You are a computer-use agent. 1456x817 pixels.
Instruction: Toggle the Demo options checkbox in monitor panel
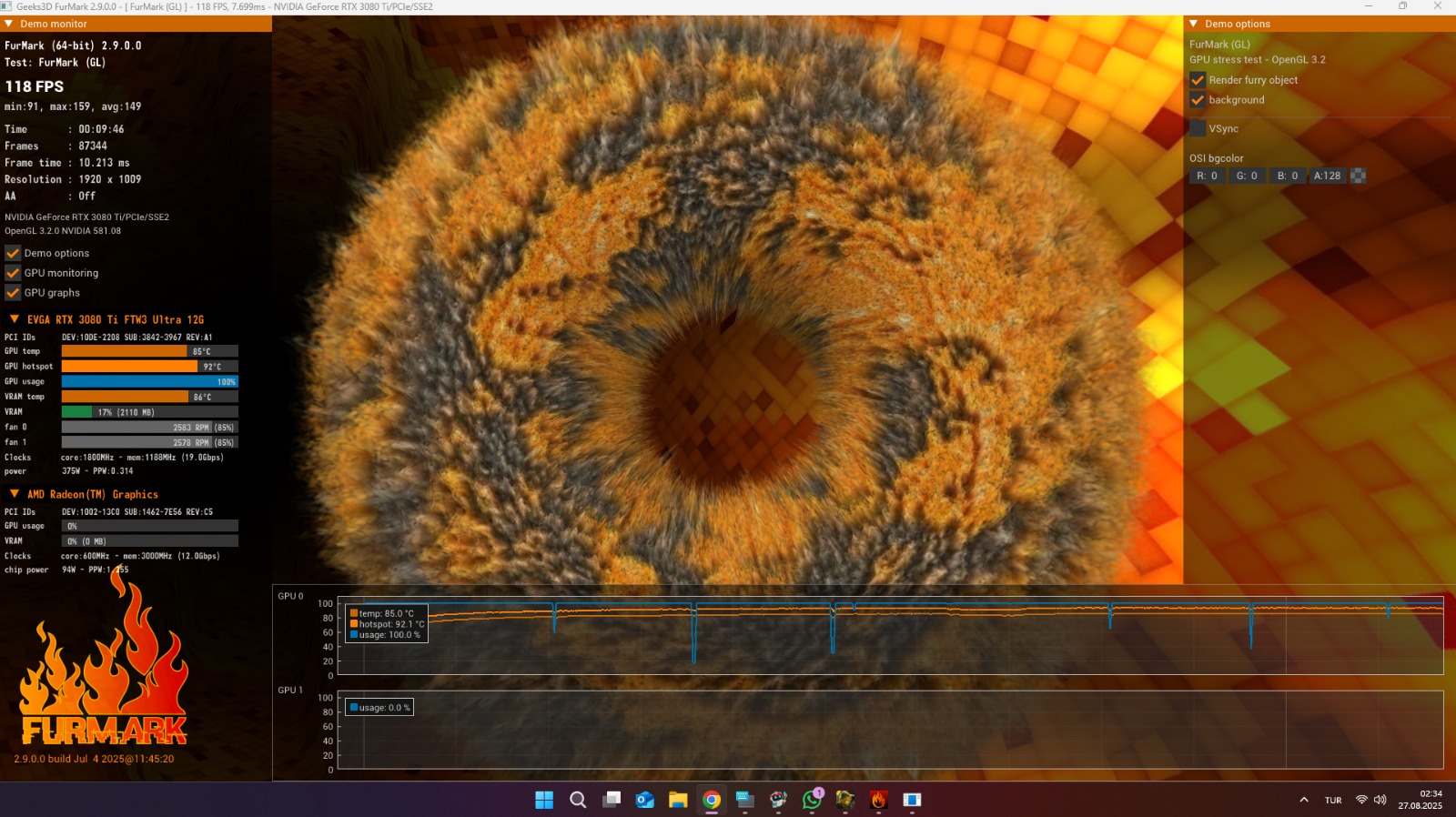[13, 253]
